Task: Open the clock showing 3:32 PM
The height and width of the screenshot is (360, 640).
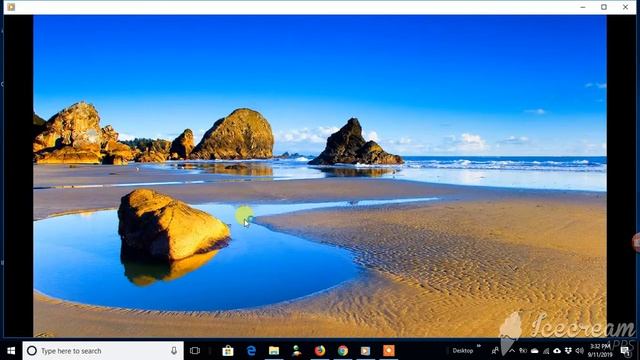Action: pos(600,351)
